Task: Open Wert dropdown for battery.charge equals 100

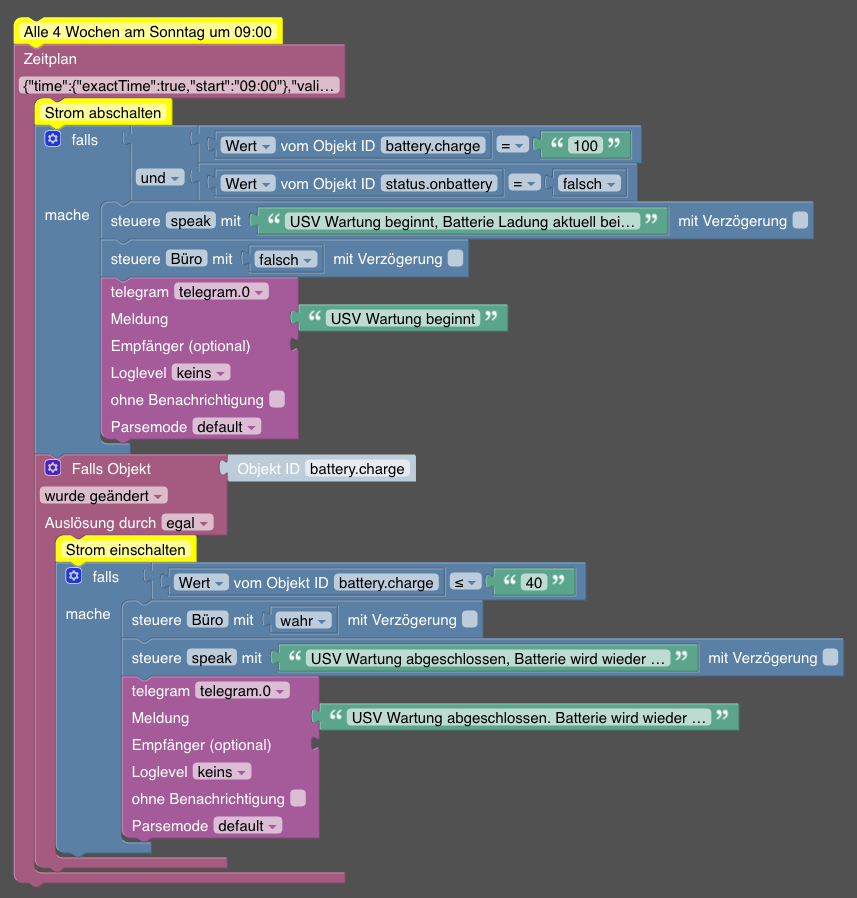Action: point(248,145)
